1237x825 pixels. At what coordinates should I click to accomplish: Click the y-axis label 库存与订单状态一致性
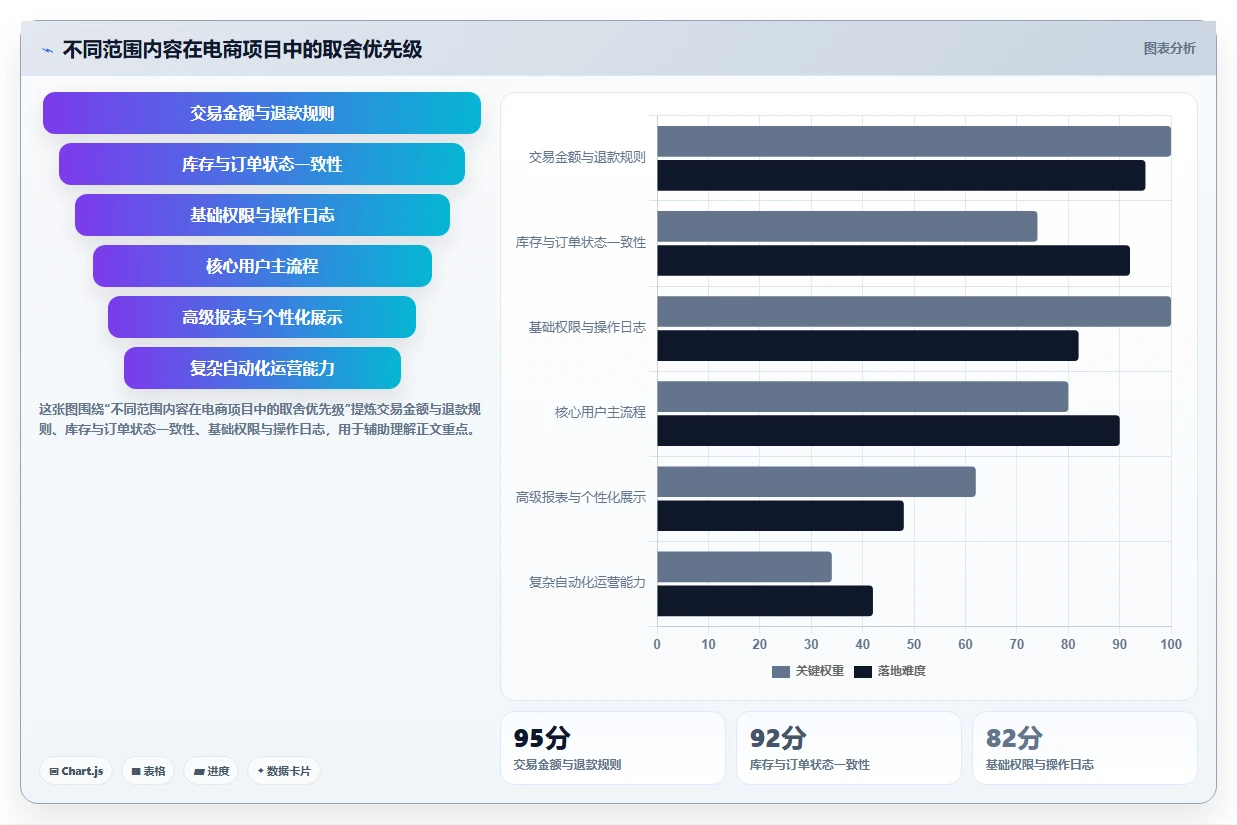pyautogui.click(x=581, y=242)
